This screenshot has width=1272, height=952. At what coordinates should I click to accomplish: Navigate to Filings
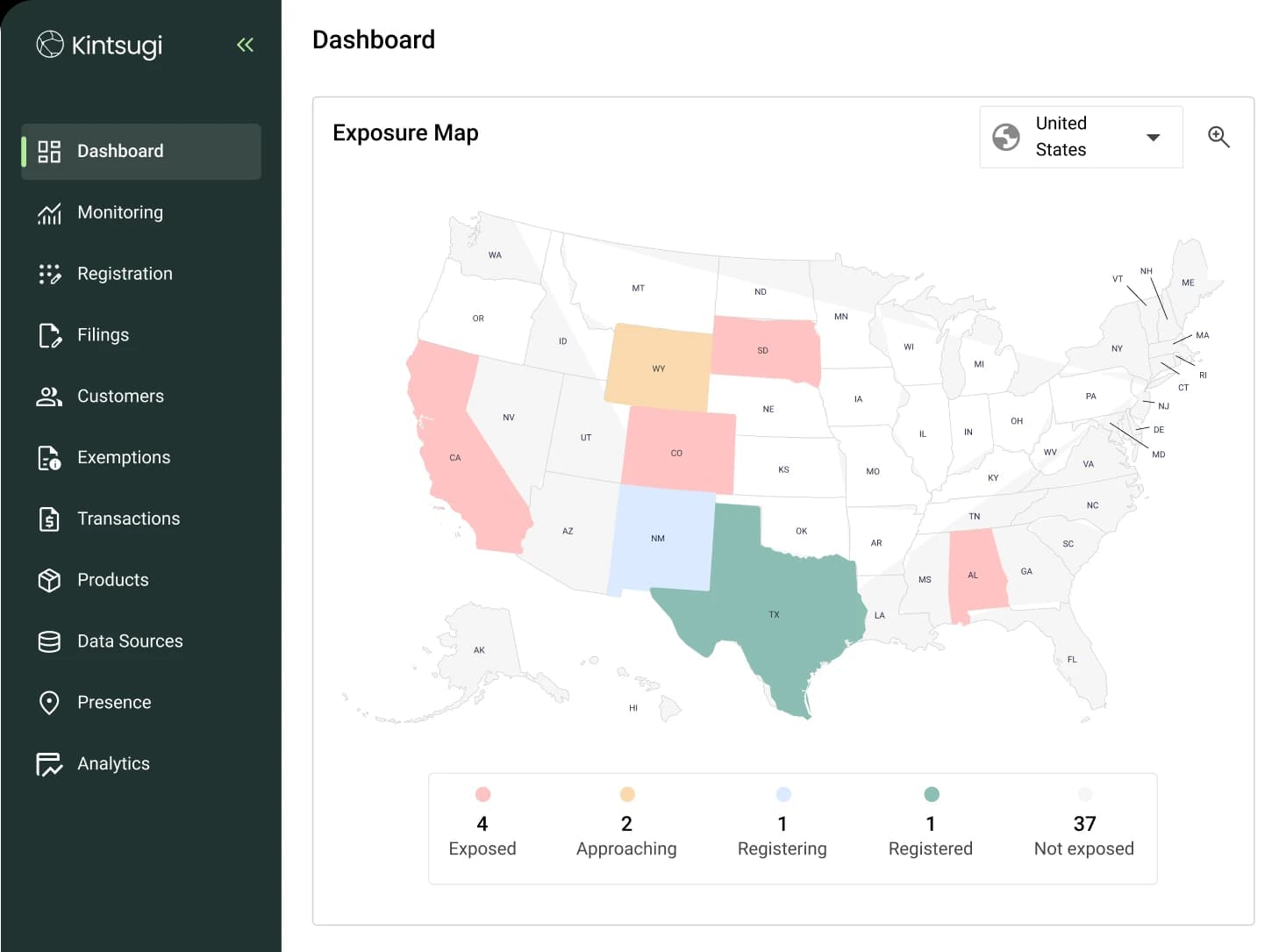pyautogui.click(x=141, y=335)
